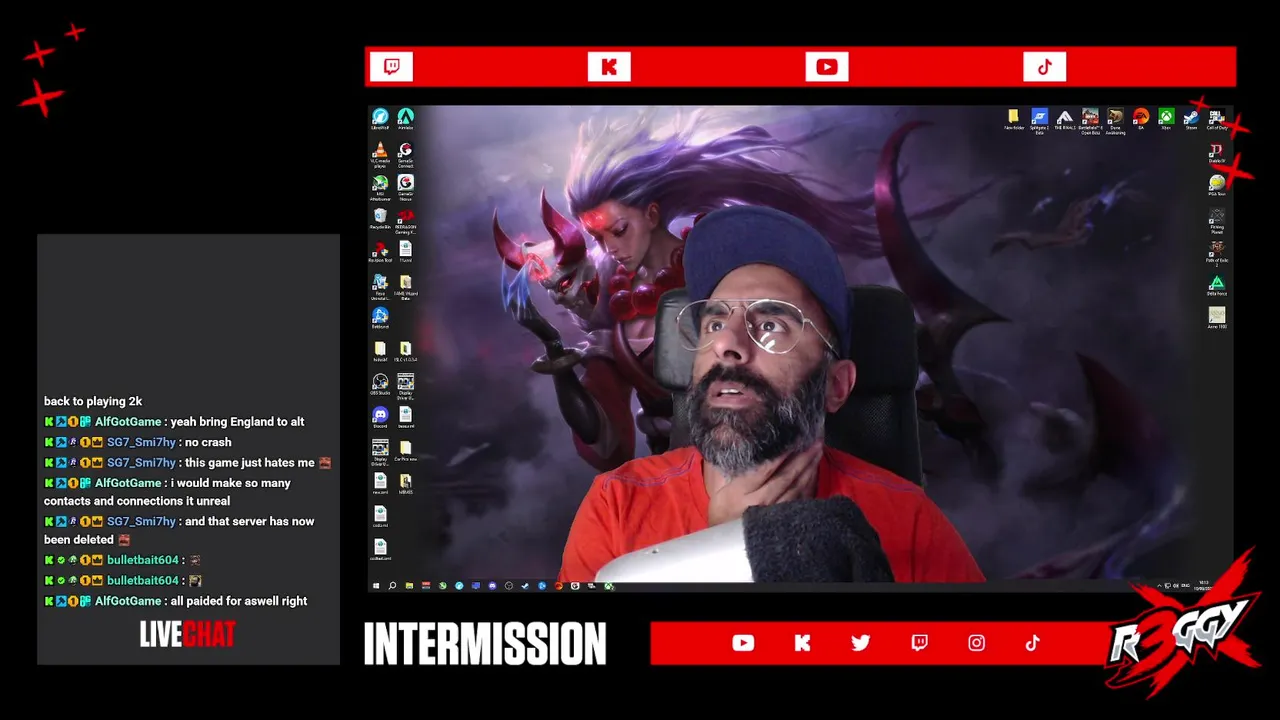Viewport: 1280px width, 720px height.
Task: Open the Anno 1800 desktop shortcut
Action: click(1217, 319)
